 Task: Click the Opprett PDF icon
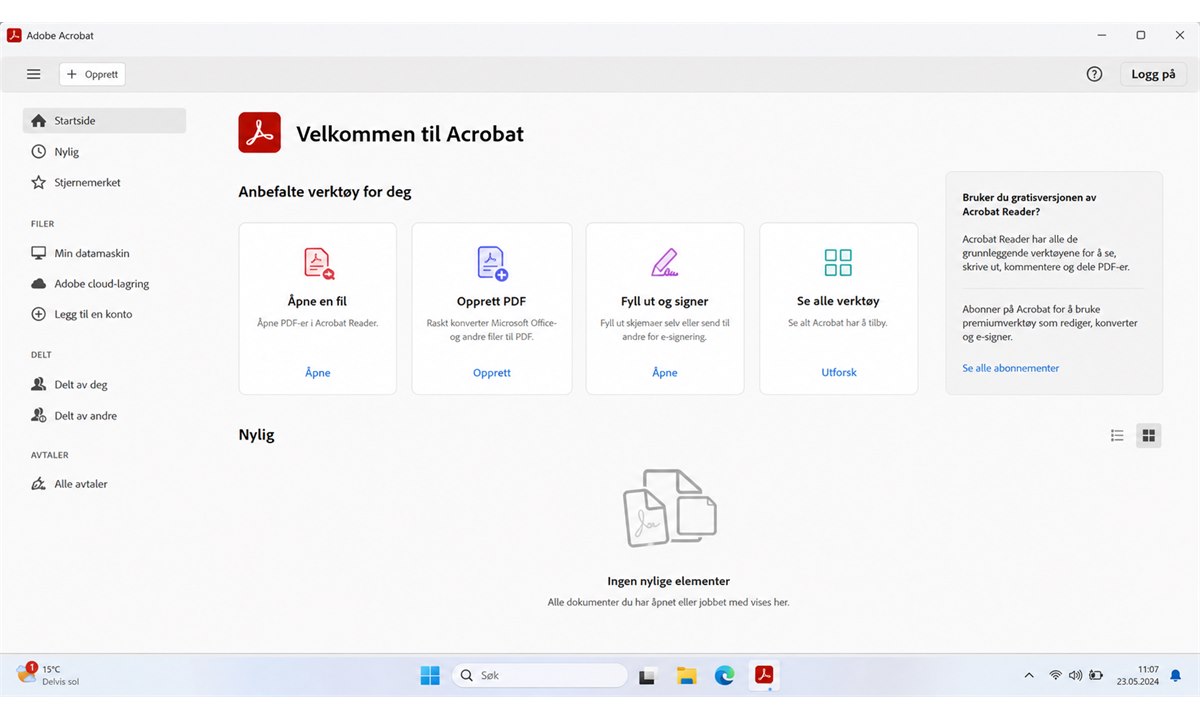tap(492, 262)
